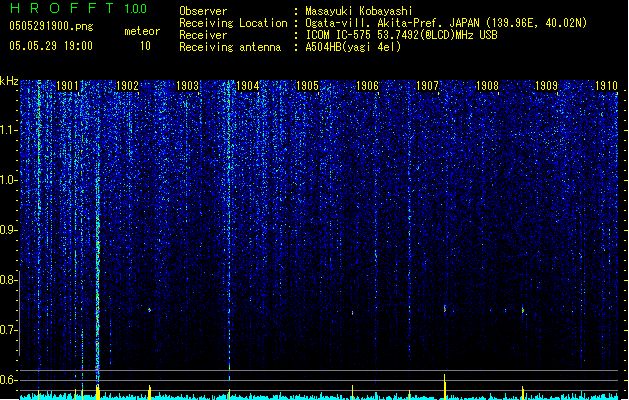The width and height of the screenshot is (629, 400).
Task: Click the 0.9 frequency axis label
Action: click(8, 230)
